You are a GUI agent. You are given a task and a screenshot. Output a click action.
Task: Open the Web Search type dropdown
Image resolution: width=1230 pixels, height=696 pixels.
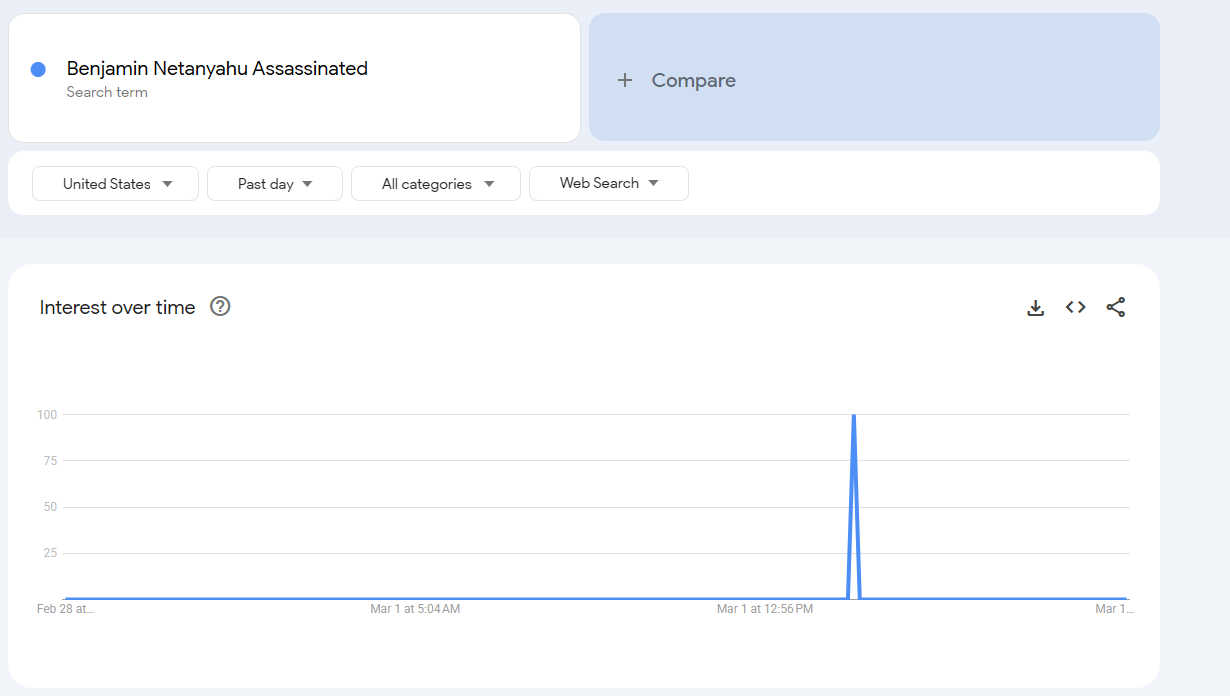coord(609,183)
